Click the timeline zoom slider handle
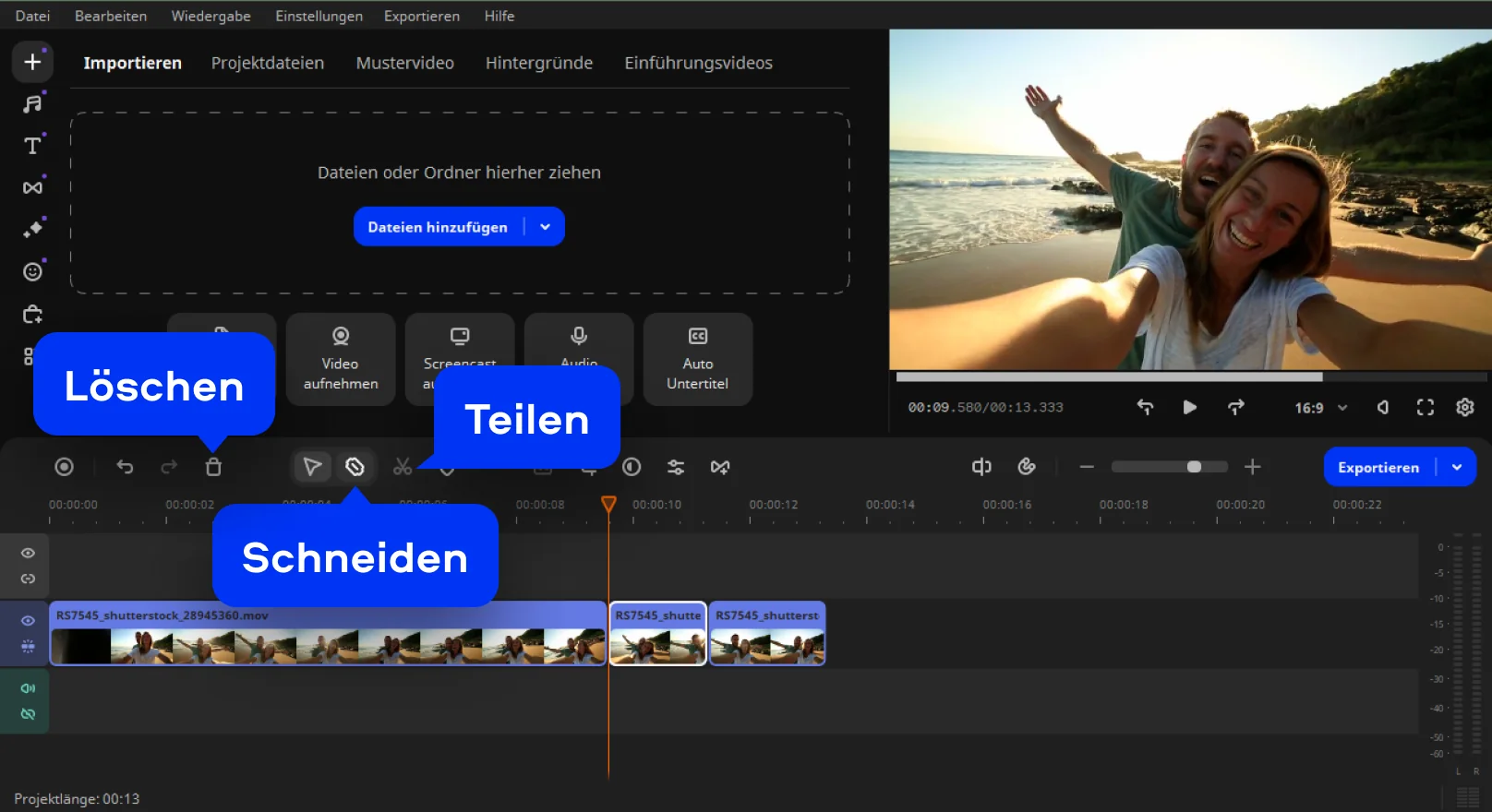The image size is (1492, 812). click(x=1194, y=467)
